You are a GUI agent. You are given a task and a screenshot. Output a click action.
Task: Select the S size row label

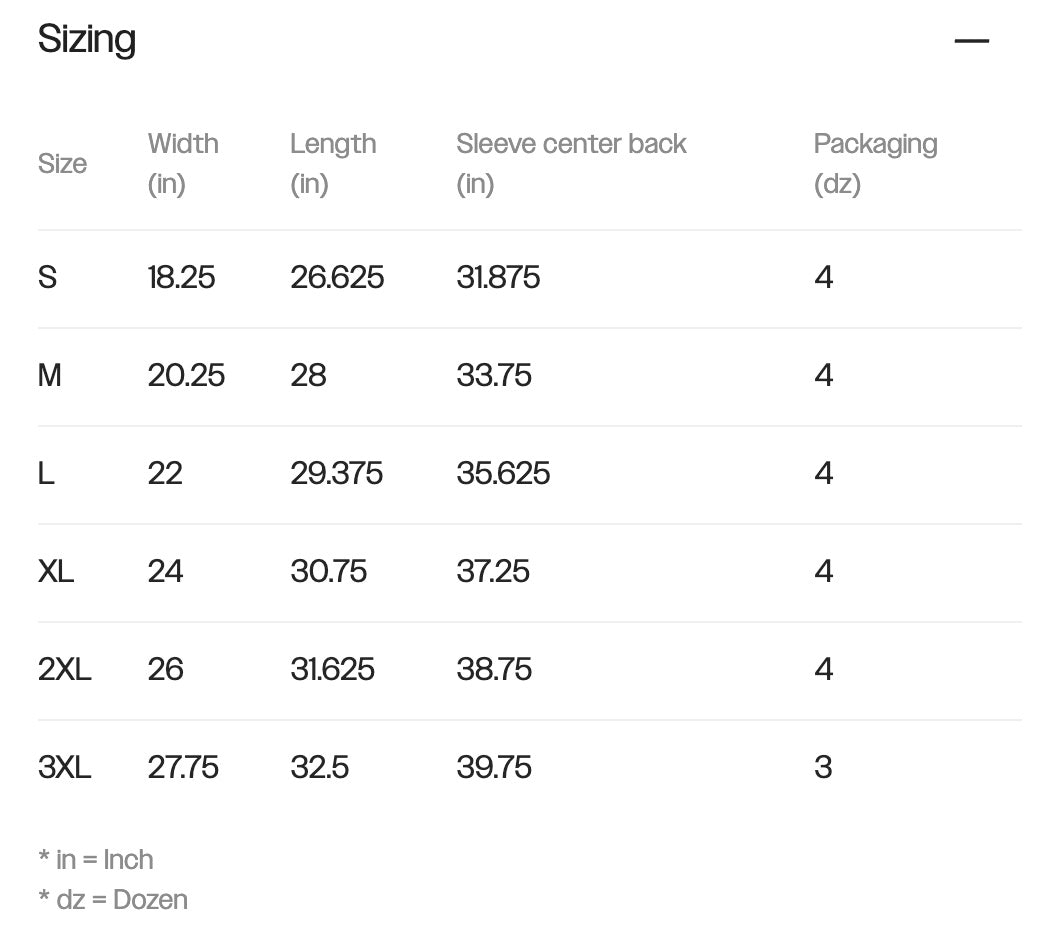point(47,278)
